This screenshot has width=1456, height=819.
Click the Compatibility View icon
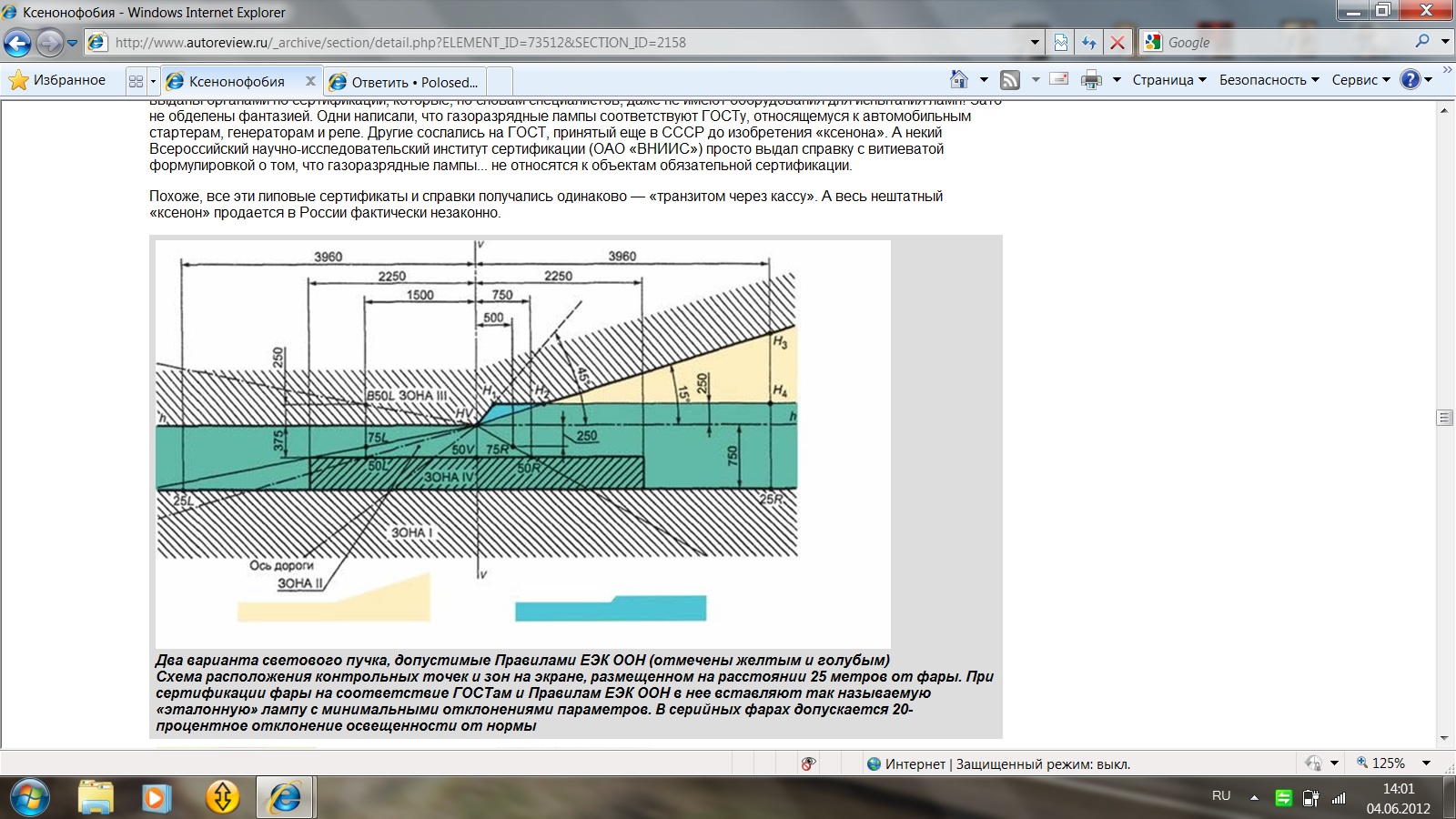[x=1061, y=43]
